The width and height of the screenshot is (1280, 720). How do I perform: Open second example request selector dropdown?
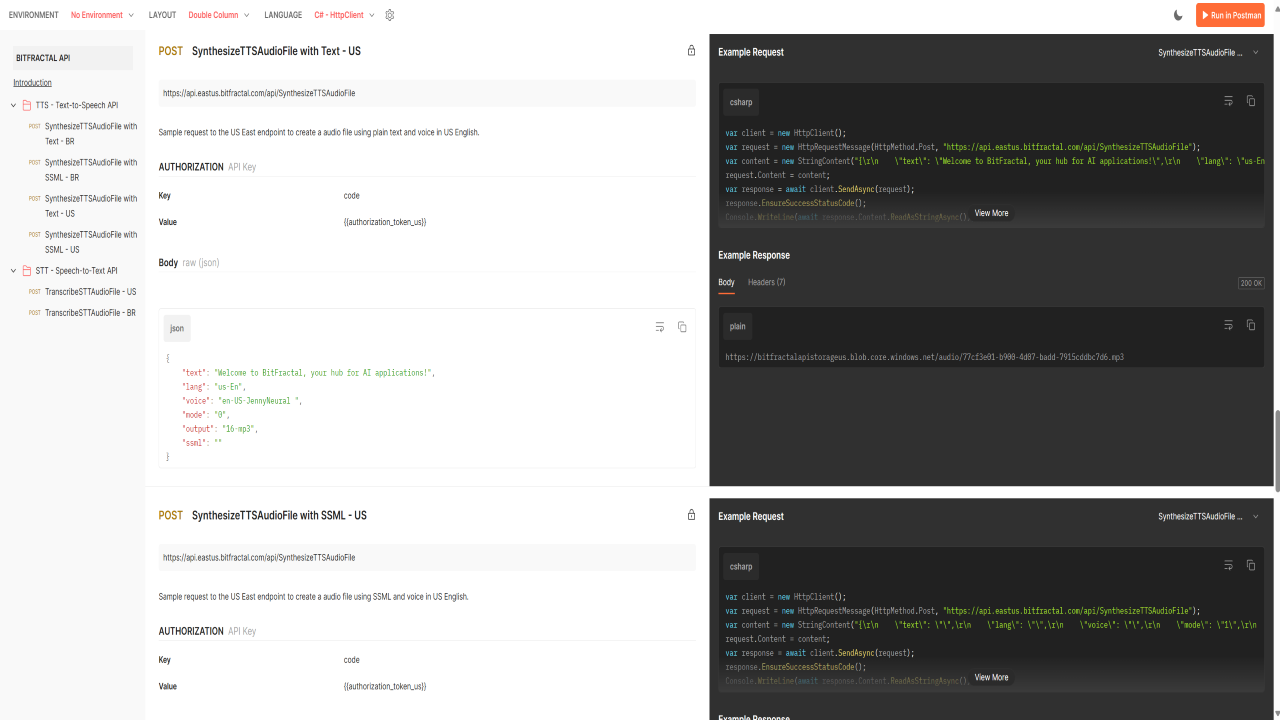(x=1208, y=516)
